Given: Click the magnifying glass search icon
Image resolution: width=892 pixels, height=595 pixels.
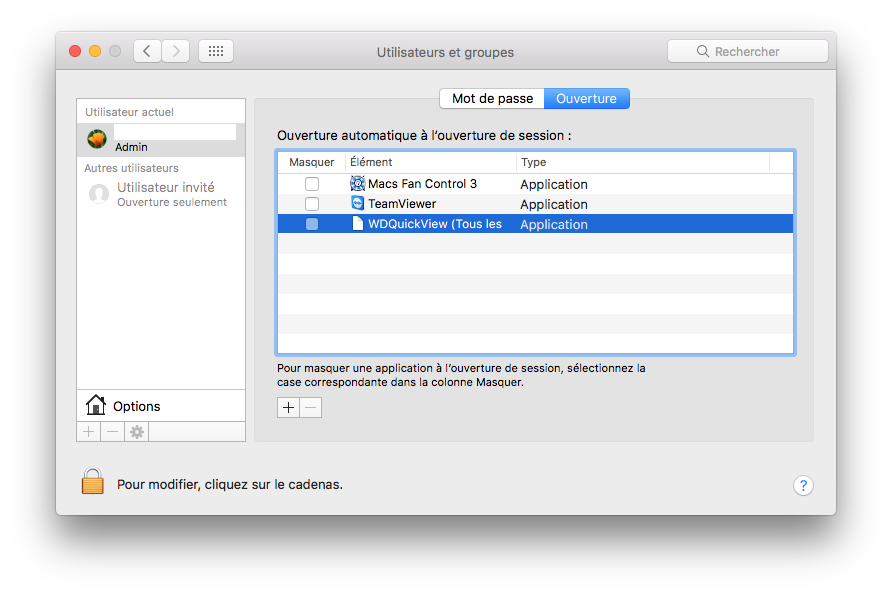Looking at the screenshot, I should coord(703,51).
